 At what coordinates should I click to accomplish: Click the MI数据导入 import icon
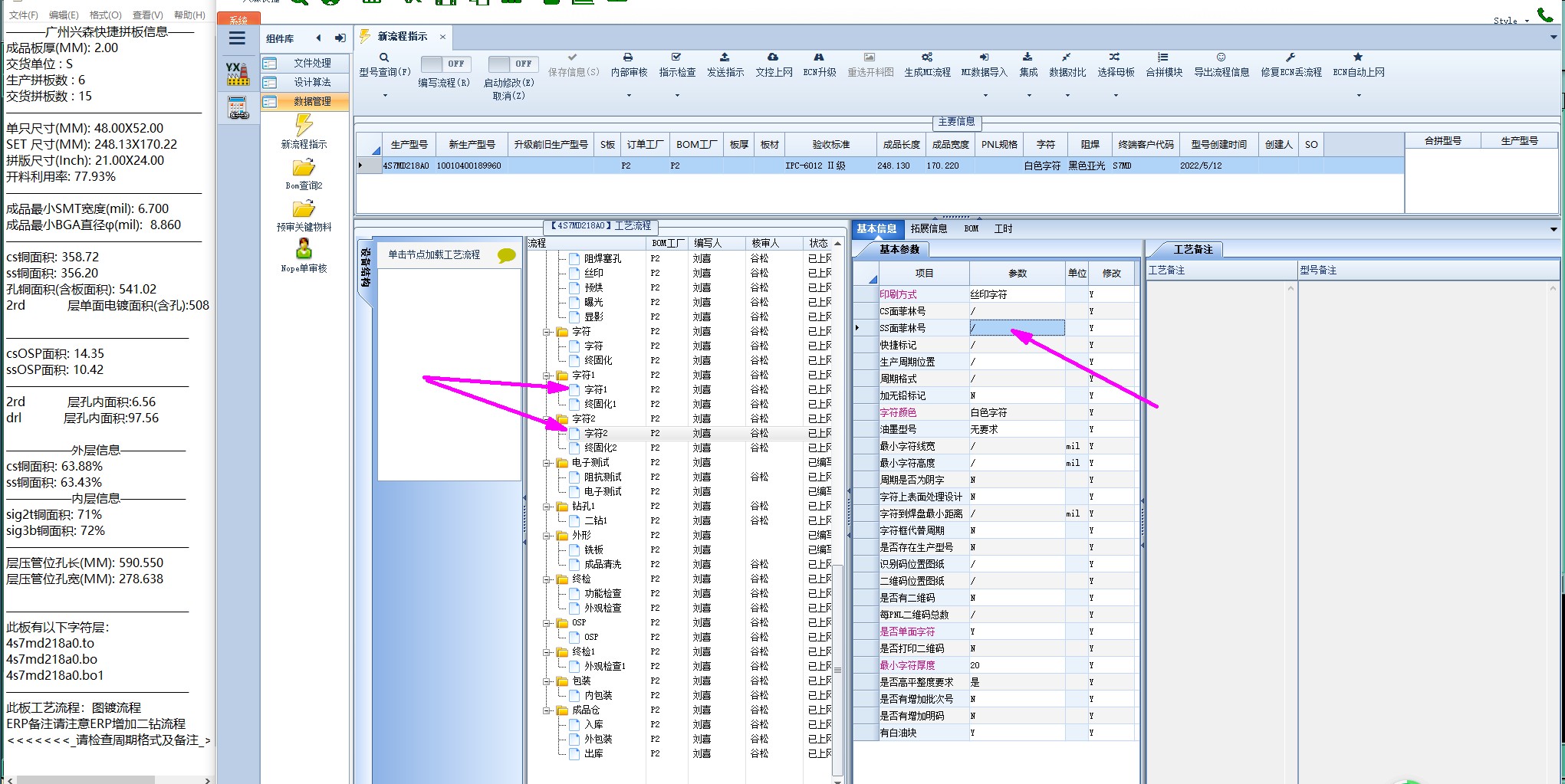[x=984, y=57]
